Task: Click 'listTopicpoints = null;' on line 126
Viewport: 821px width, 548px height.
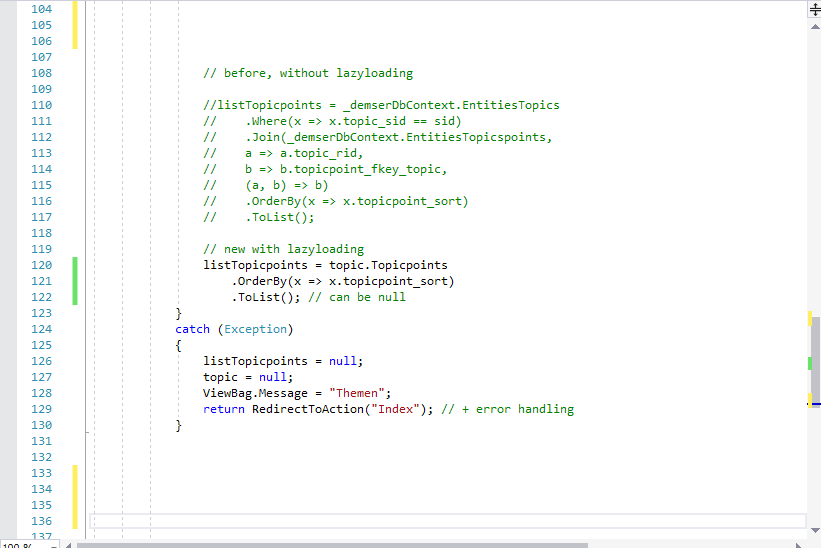Action: 283,361
